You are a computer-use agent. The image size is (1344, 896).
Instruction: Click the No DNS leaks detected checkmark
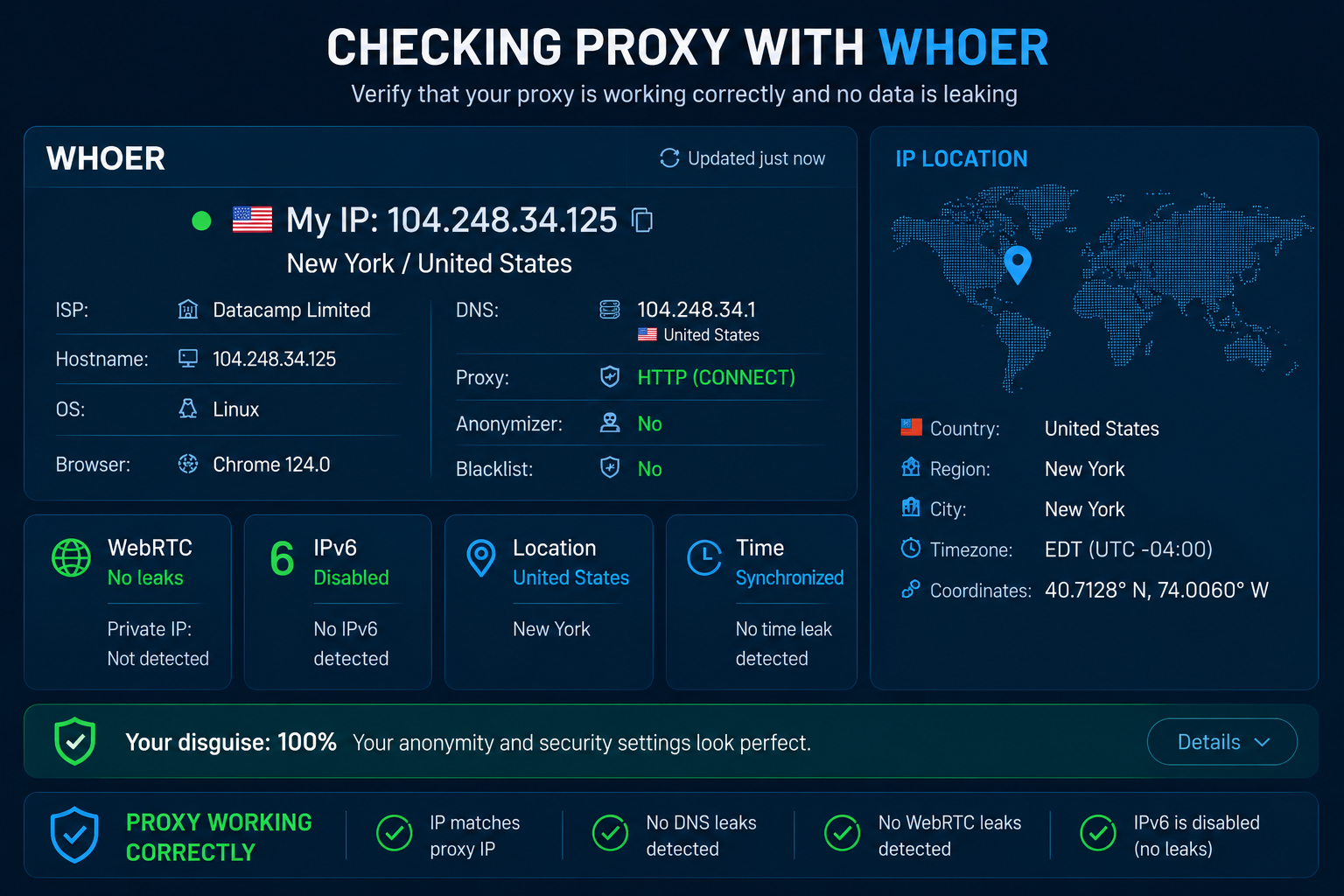[x=610, y=833]
